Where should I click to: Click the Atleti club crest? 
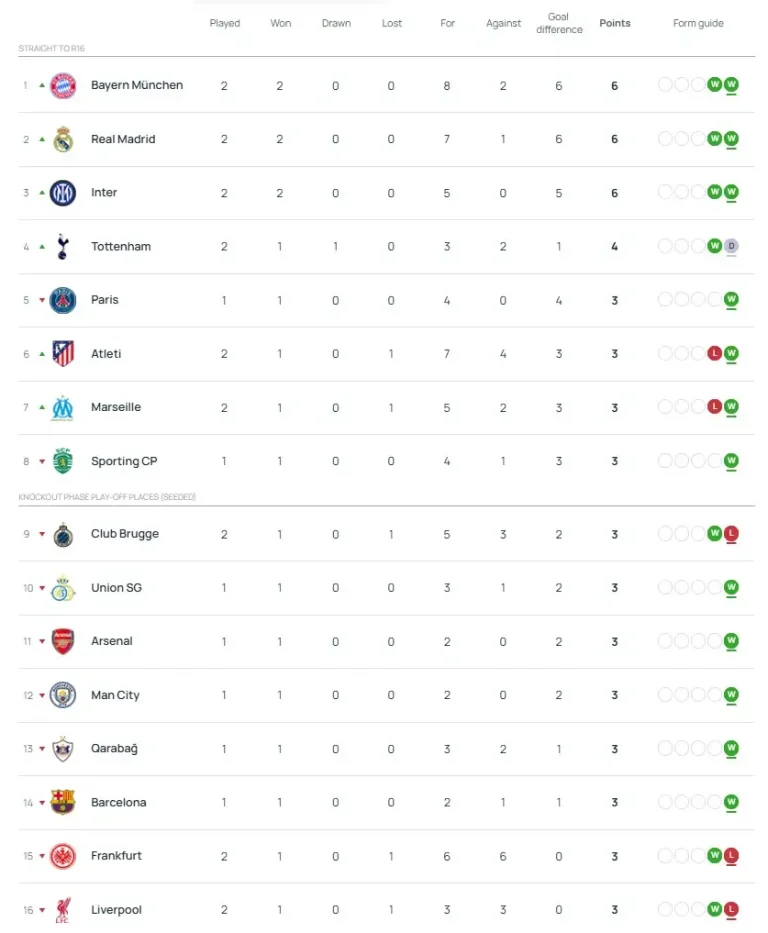click(x=63, y=354)
